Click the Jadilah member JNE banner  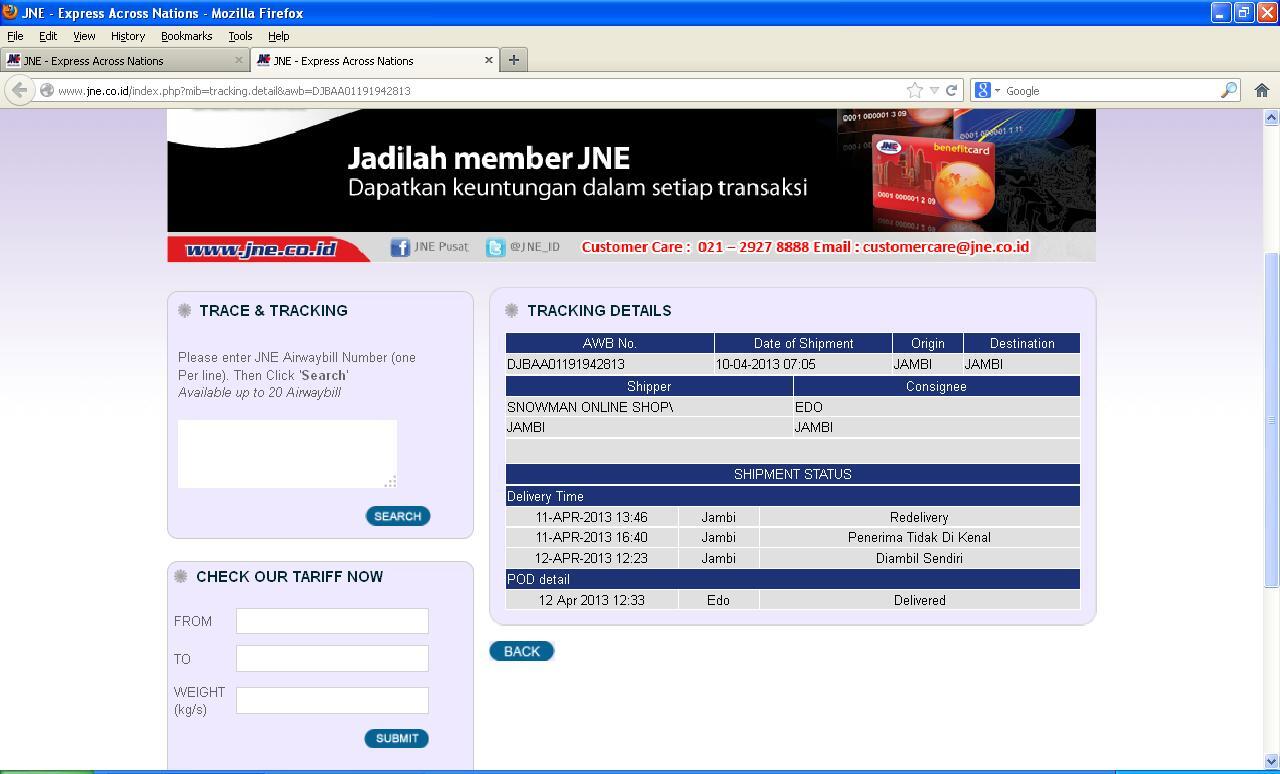pyautogui.click(x=631, y=171)
